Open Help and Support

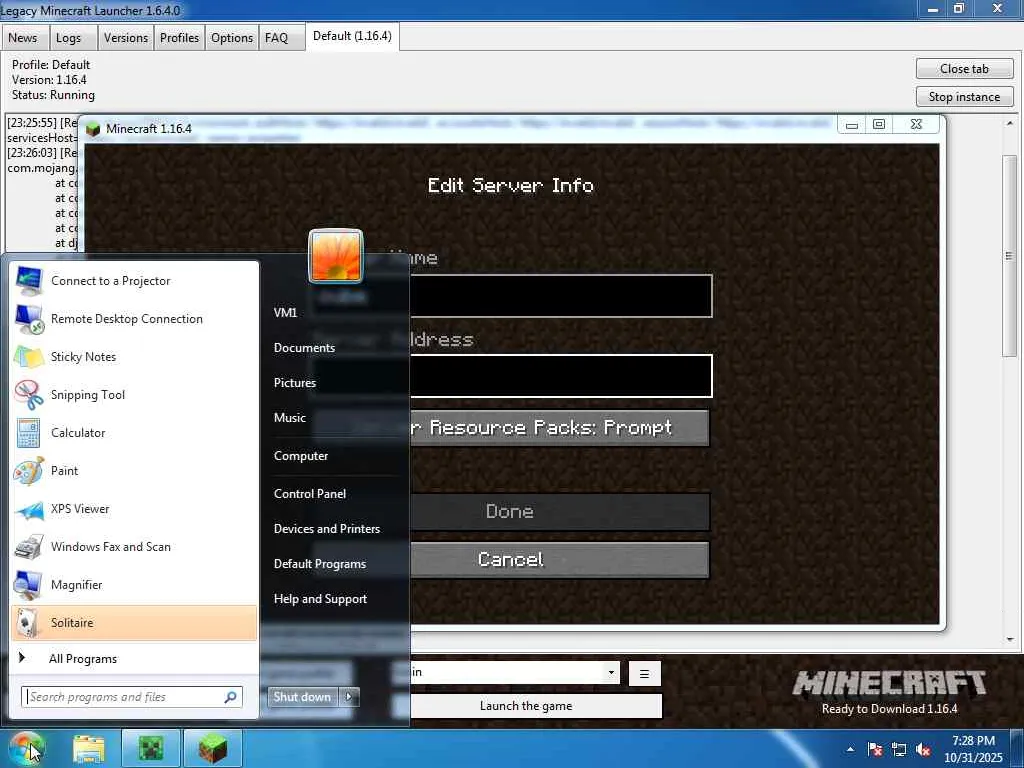(x=321, y=599)
